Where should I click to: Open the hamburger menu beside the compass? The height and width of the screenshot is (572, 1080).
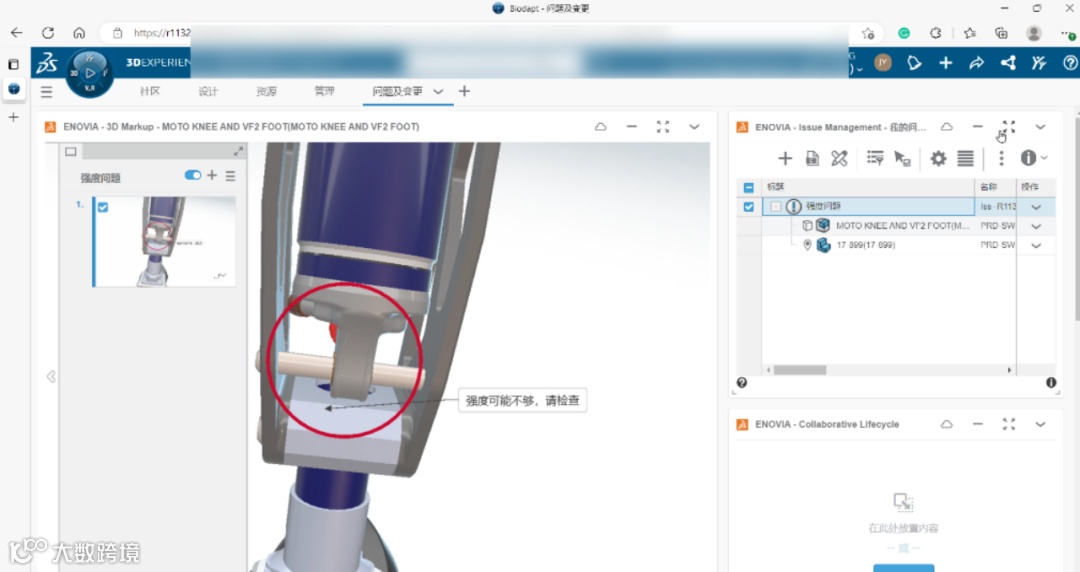point(46,92)
